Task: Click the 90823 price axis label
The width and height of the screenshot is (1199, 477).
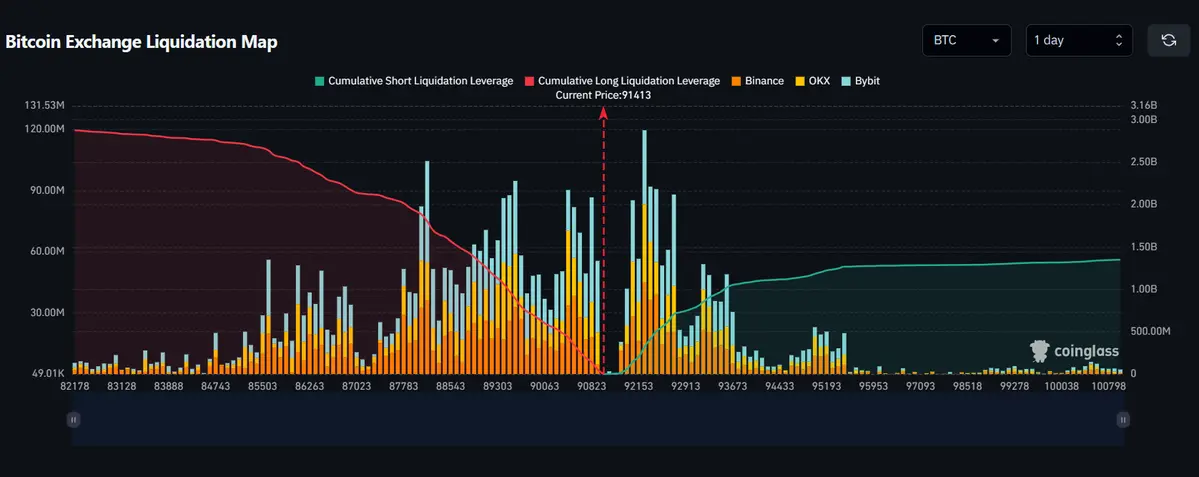Action: click(592, 387)
